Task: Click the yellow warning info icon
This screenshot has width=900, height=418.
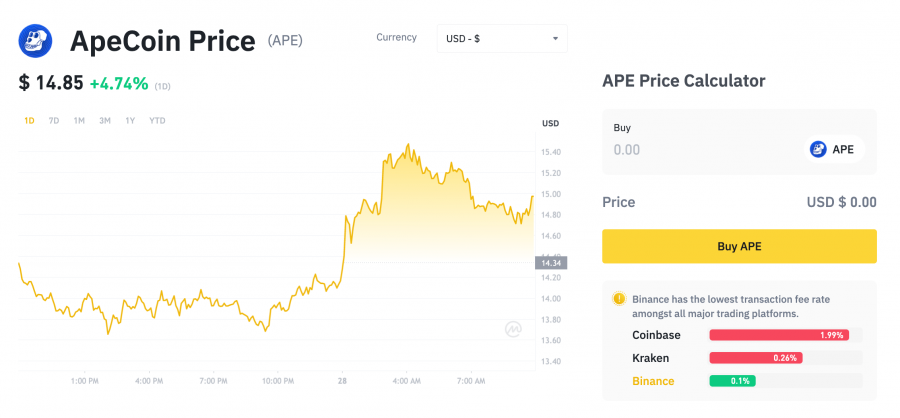Action: click(619, 299)
